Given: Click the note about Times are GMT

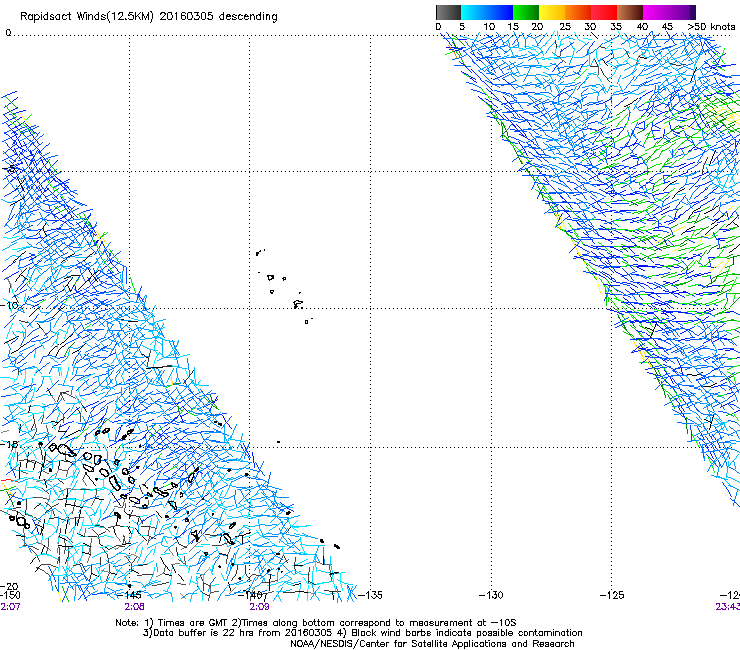Looking at the screenshot, I should click(316, 623).
